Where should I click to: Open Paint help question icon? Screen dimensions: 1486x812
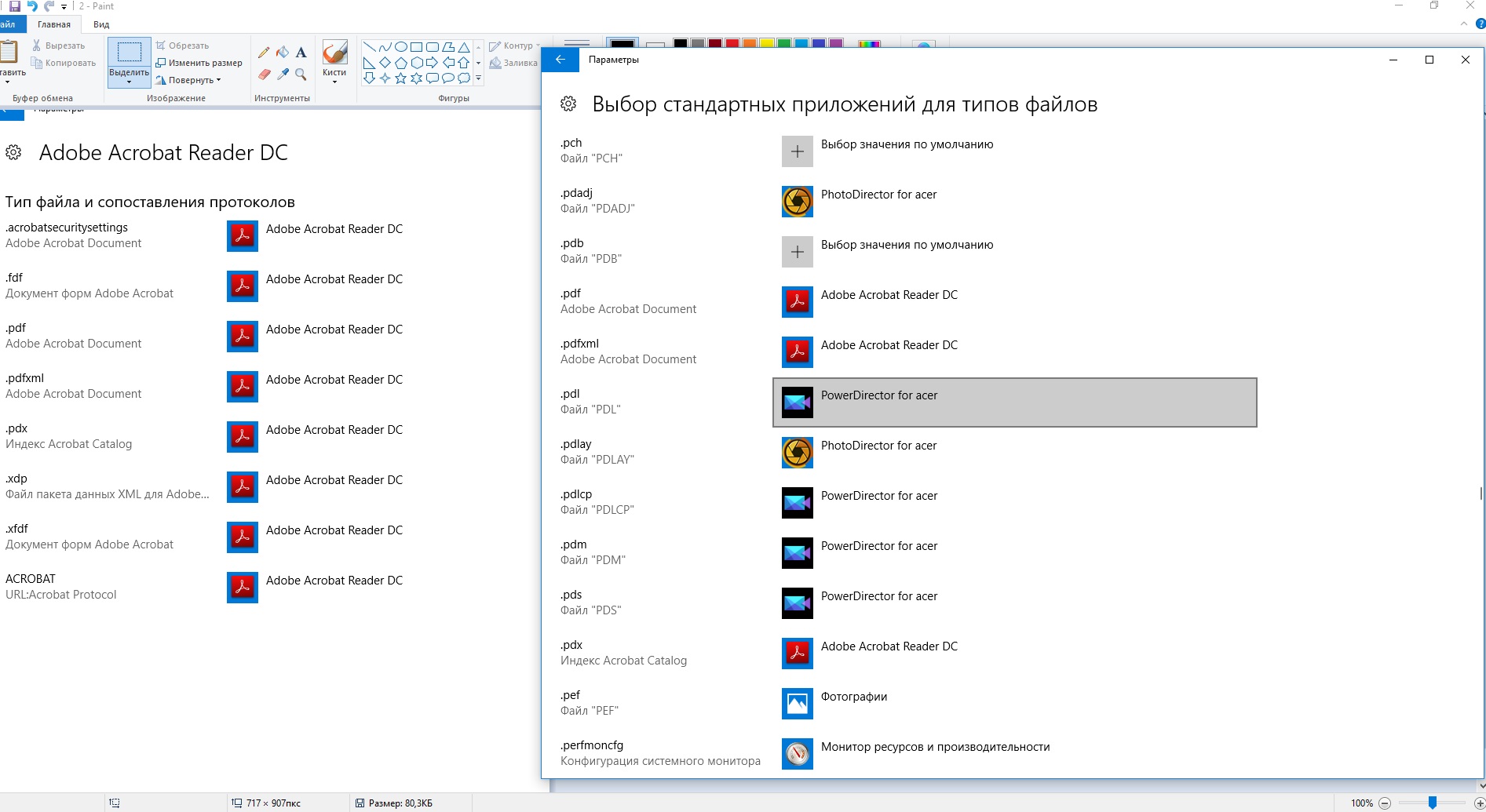pyautogui.click(x=1480, y=24)
